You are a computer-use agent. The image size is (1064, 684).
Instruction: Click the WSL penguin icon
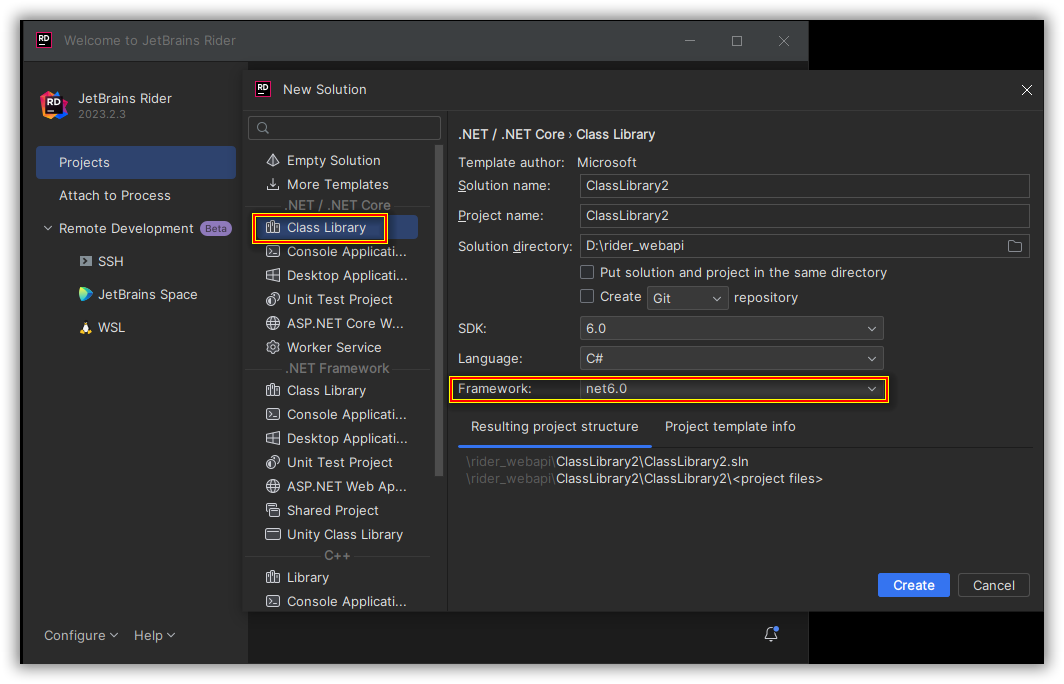pyautogui.click(x=86, y=327)
